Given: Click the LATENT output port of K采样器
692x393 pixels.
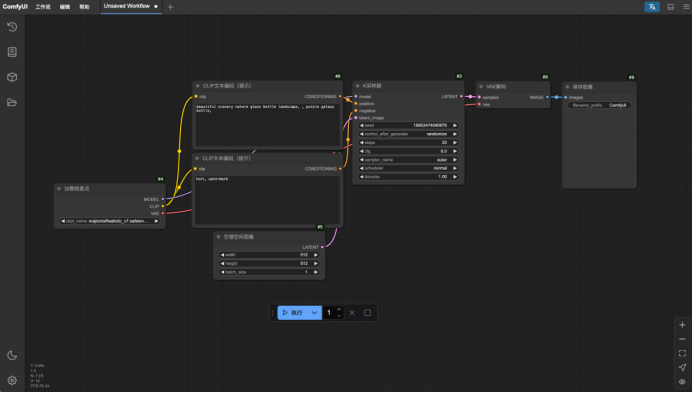Looking at the screenshot, I should [462, 96].
